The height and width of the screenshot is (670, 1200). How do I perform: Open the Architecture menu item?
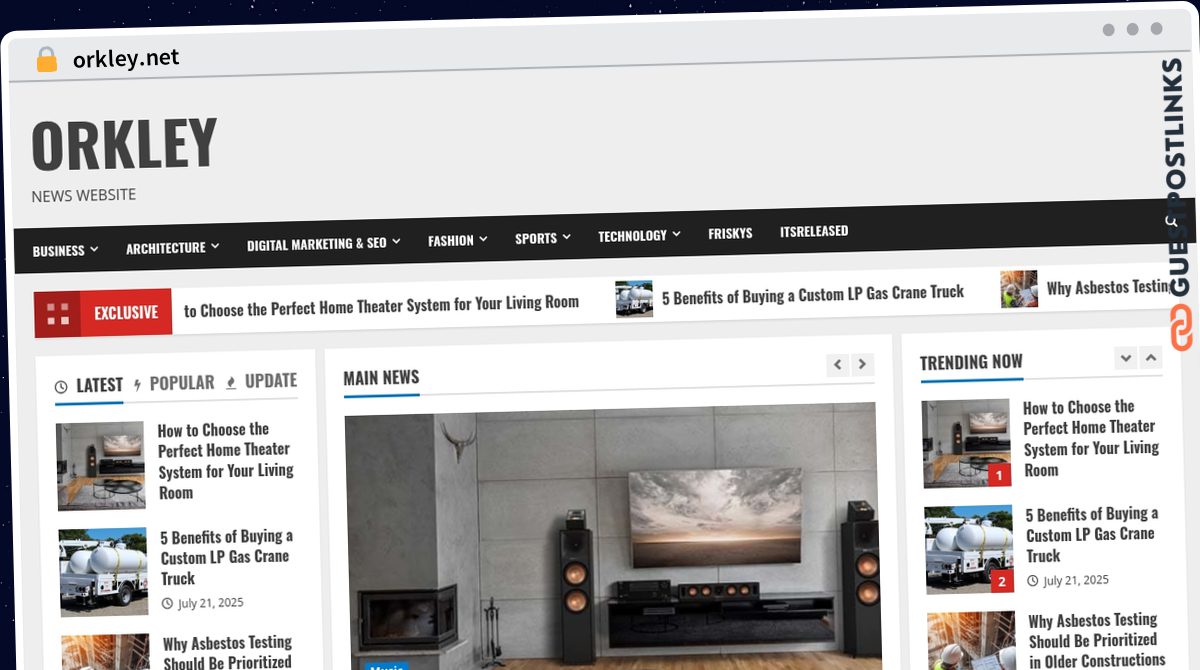[x=165, y=248]
